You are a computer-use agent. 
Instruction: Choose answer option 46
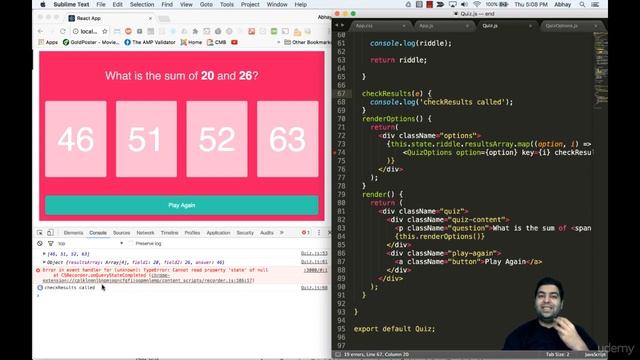pos(76,139)
